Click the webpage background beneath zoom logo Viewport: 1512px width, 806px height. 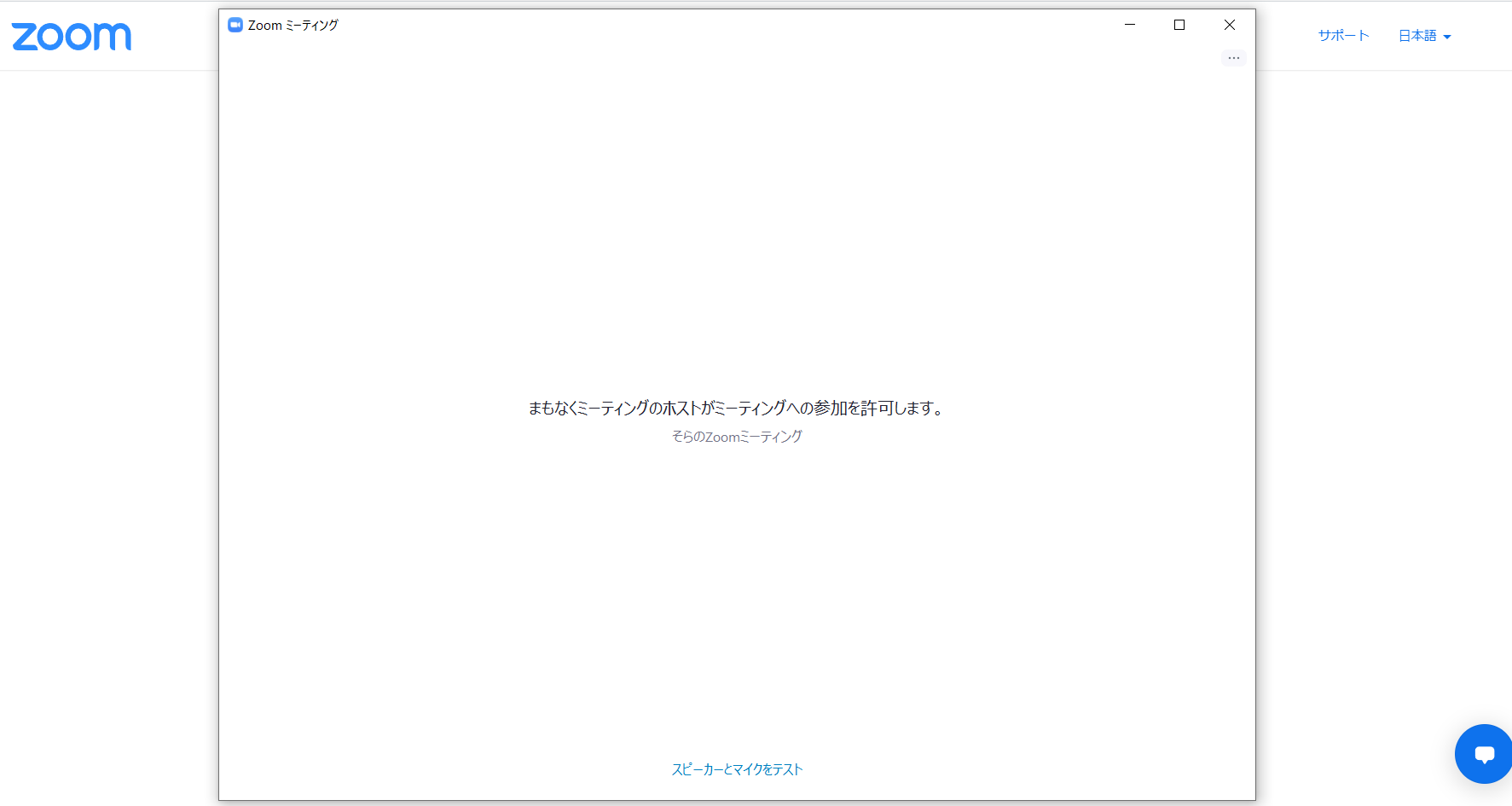tap(102, 341)
